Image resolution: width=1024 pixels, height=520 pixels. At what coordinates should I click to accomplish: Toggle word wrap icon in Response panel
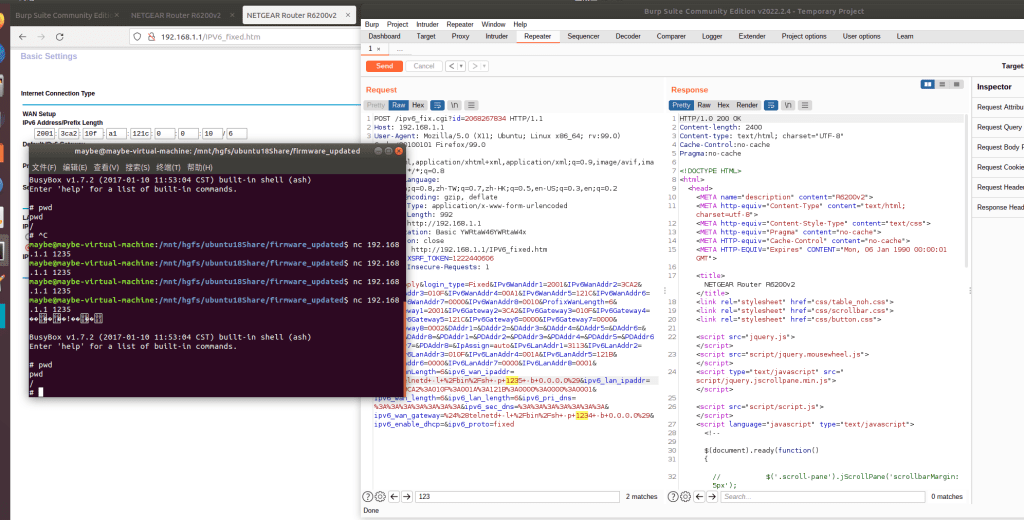tap(771, 105)
